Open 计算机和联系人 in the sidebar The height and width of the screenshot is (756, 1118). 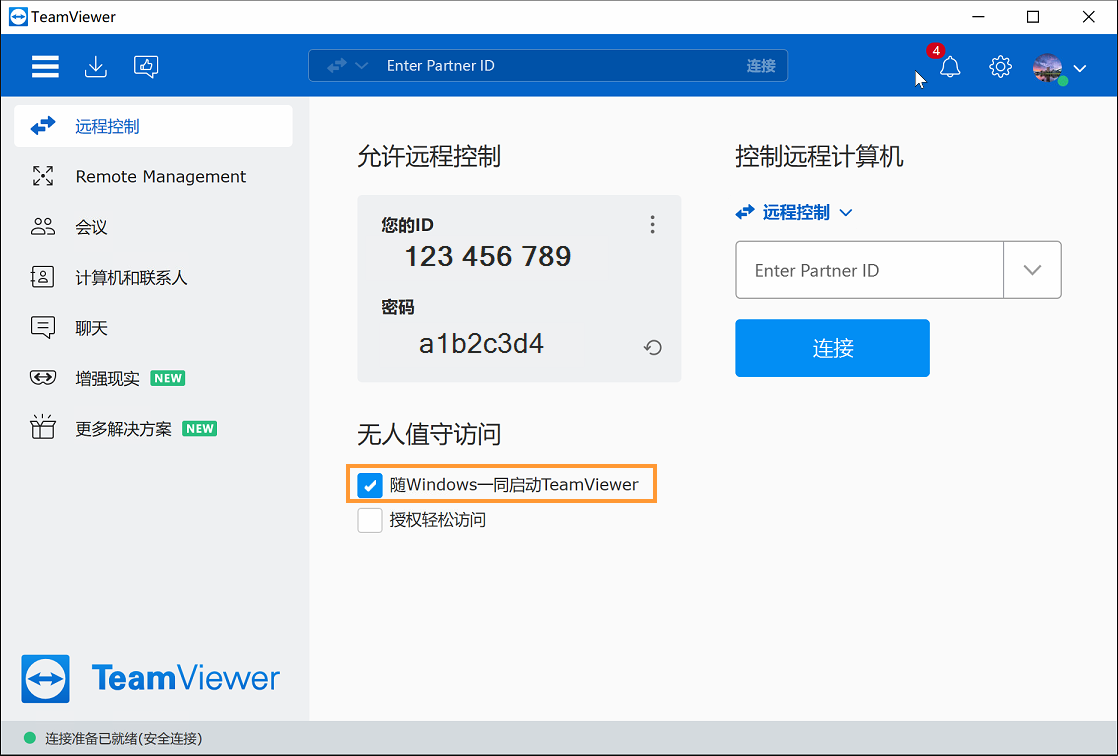153,277
